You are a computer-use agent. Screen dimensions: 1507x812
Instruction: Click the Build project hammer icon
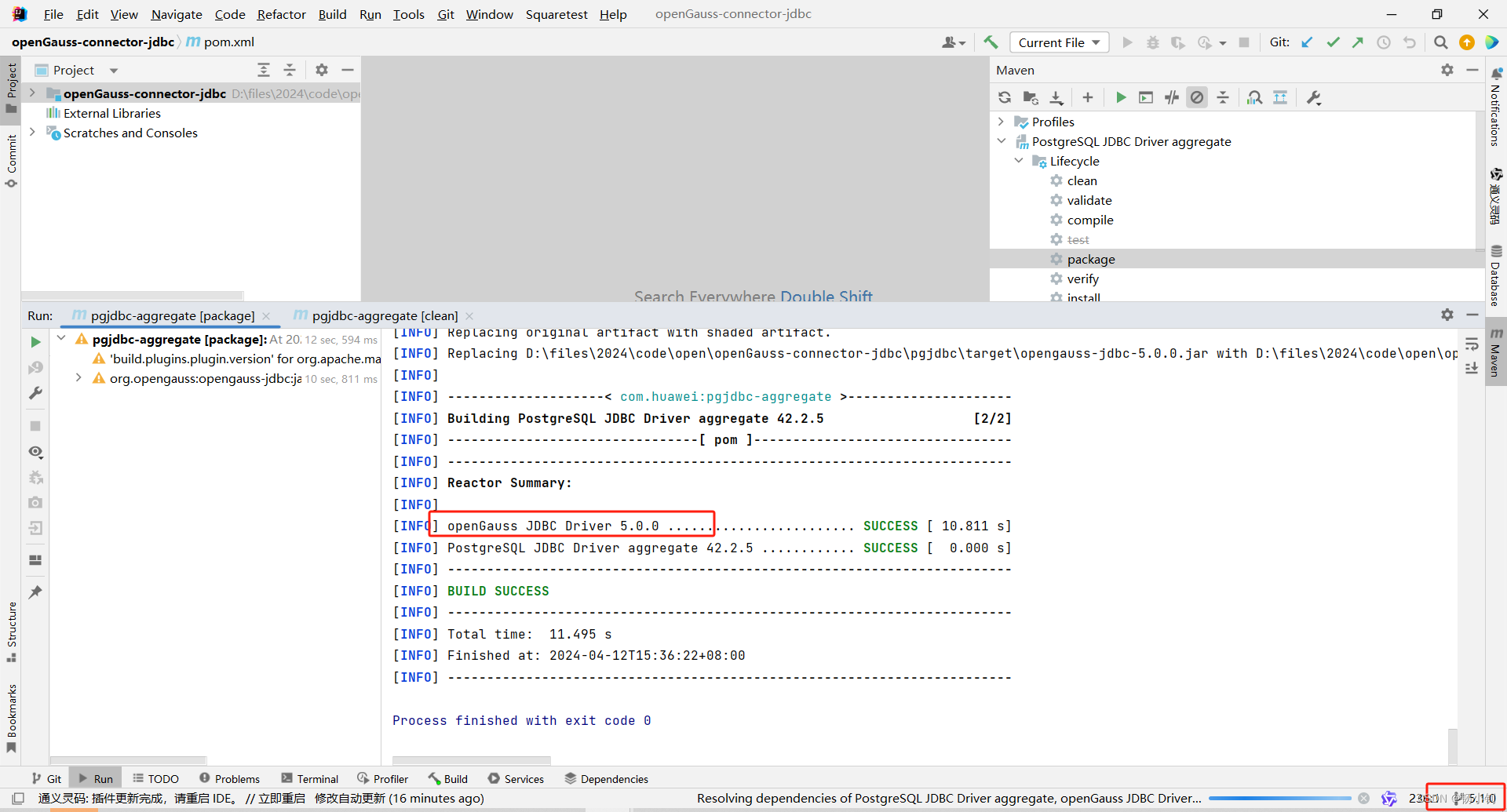click(x=991, y=42)
